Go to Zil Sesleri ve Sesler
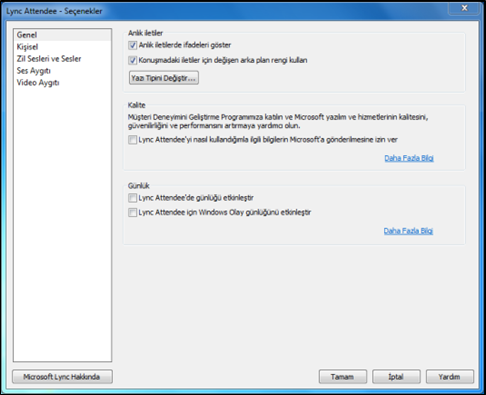The image size is (486, 395). (62, 59)
